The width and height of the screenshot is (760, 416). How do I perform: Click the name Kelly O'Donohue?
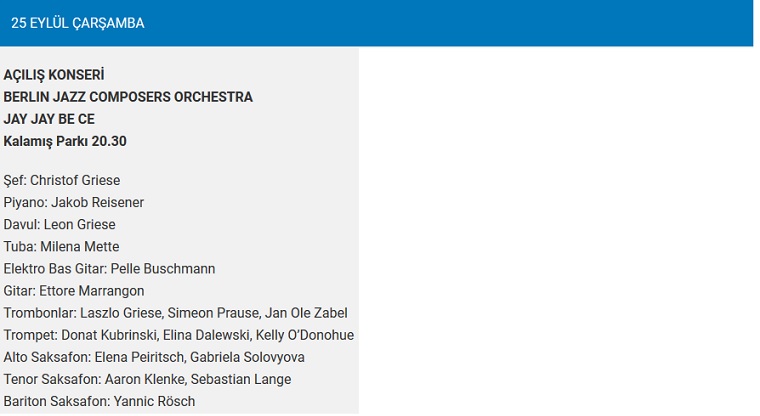tap(305, 336)
